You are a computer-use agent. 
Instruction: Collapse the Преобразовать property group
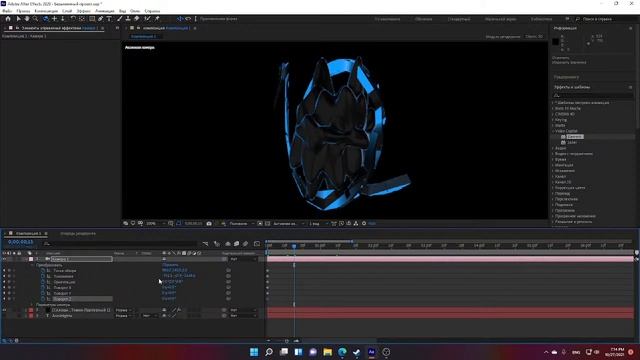point(33,265)
